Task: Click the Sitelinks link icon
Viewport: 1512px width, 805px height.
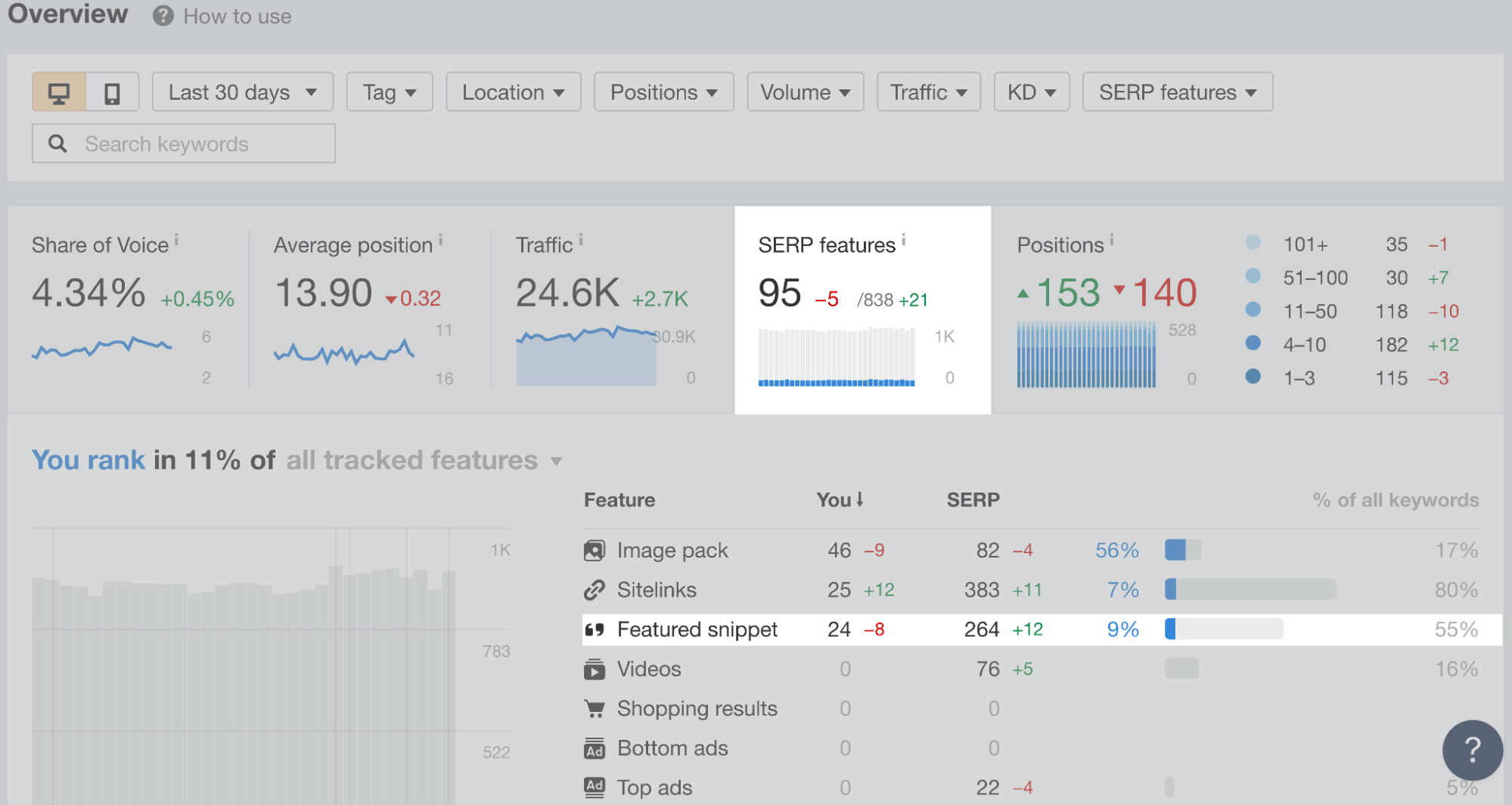Action: [595, 589]
